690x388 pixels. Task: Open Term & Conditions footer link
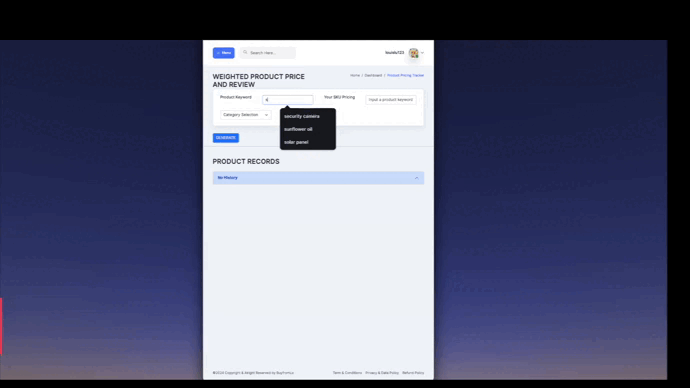tap(347, 373)
